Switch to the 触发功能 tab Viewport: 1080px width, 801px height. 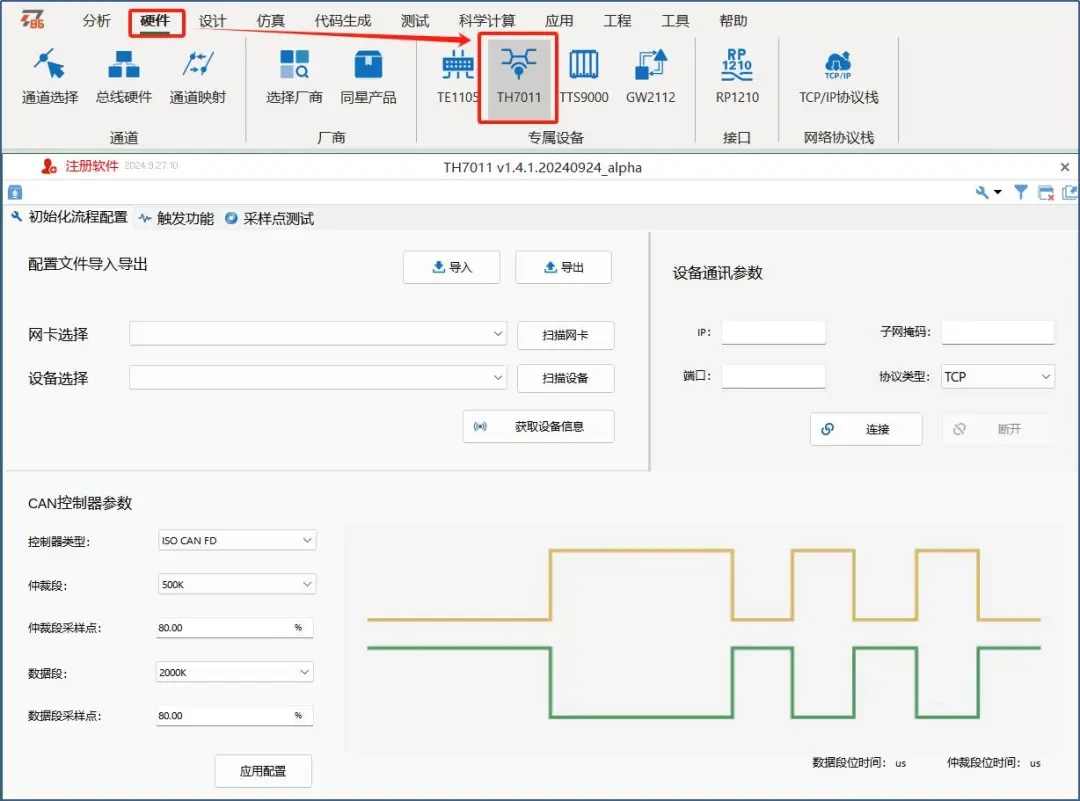176,218
